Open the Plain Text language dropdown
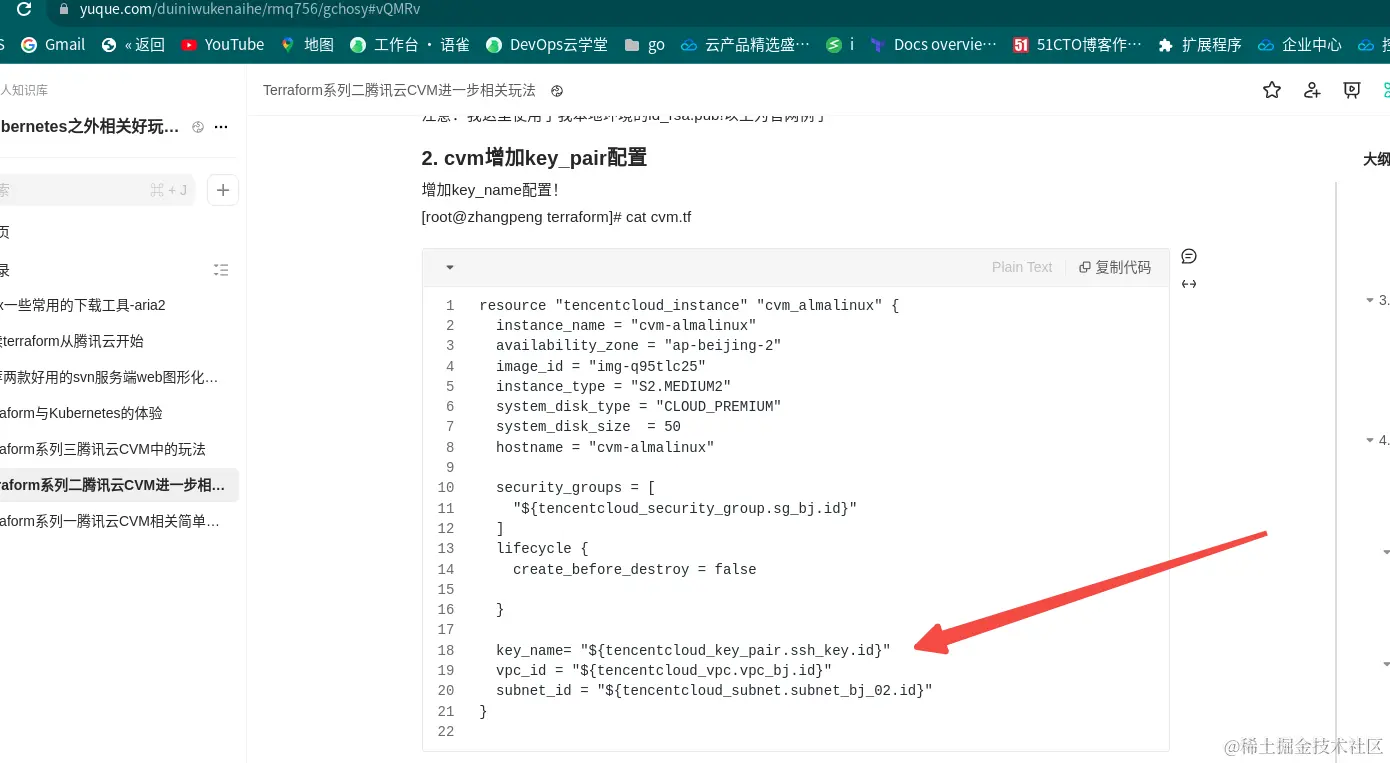The height and width of the screenshot is (763, 1390). click(1022, 267)
